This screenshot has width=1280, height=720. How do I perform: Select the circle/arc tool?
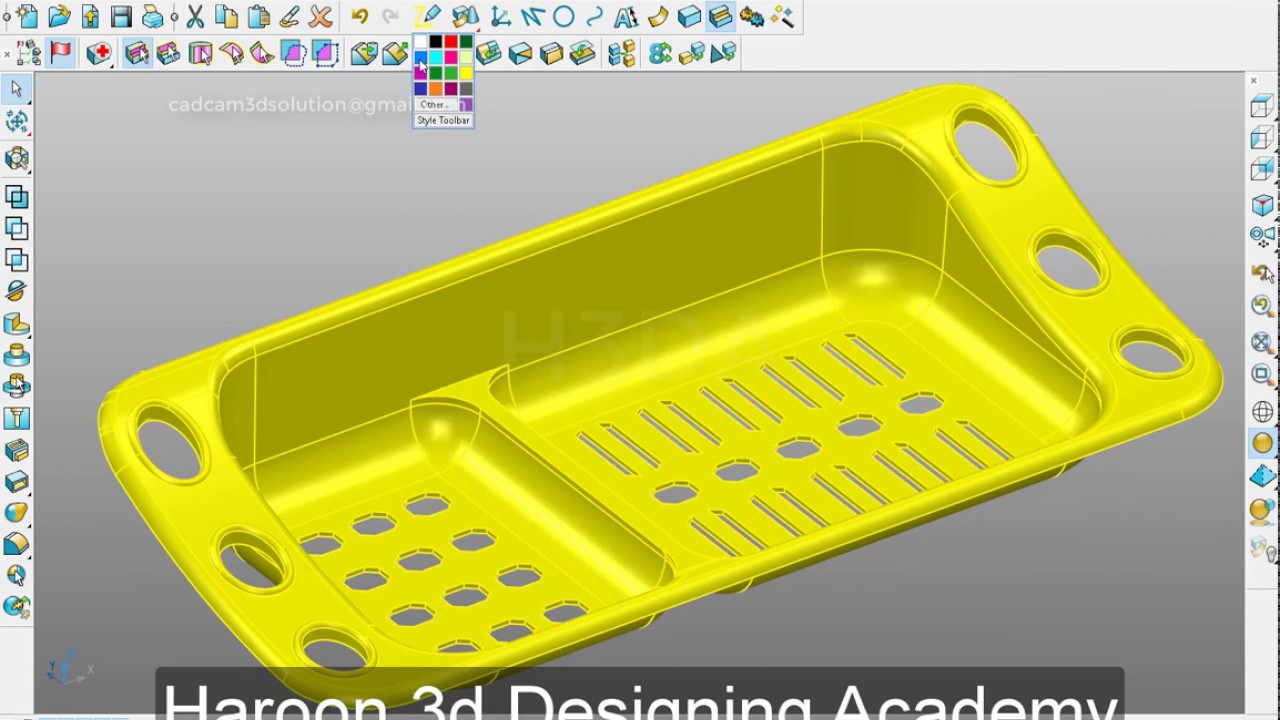[x=563, y=16]
